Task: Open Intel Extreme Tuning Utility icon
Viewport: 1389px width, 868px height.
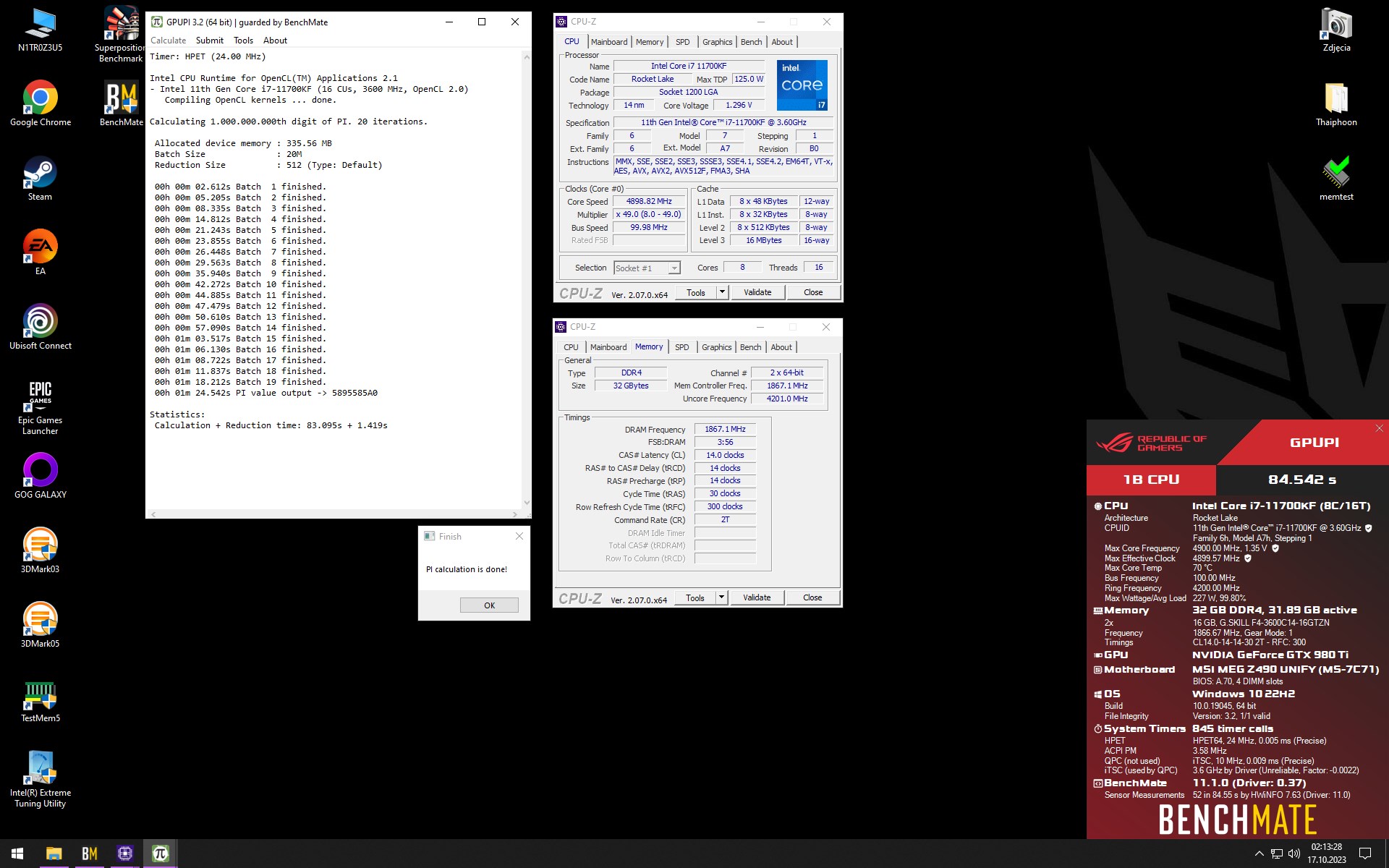Action: 41,779
